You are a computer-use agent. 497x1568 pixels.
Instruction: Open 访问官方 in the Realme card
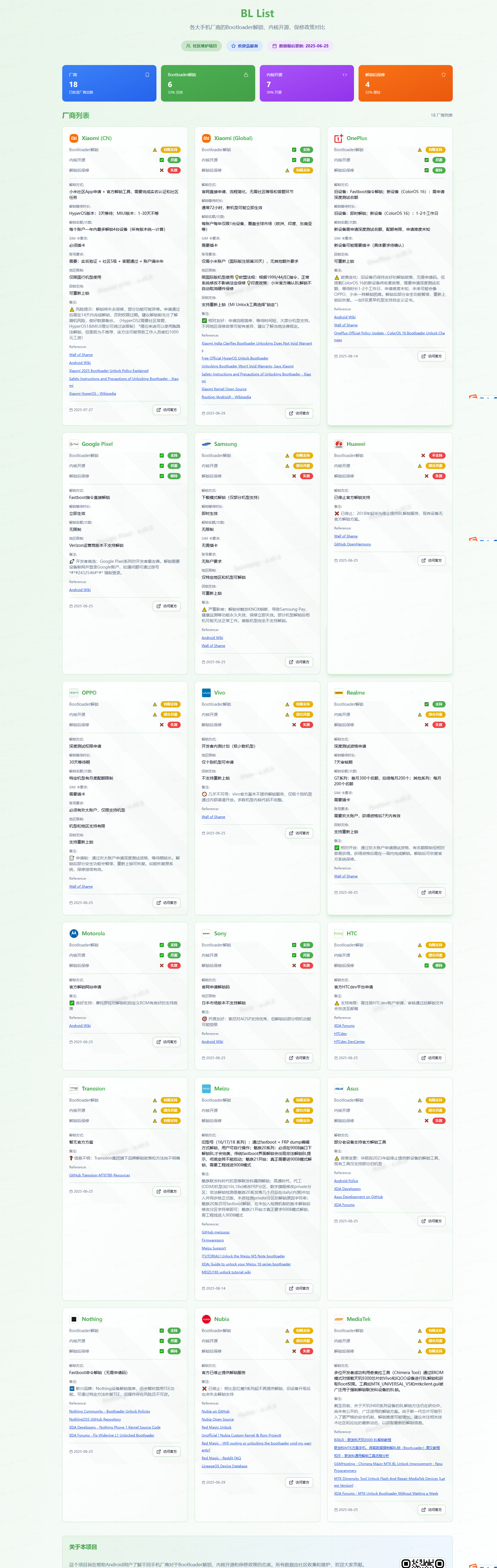tap(432, 892)
